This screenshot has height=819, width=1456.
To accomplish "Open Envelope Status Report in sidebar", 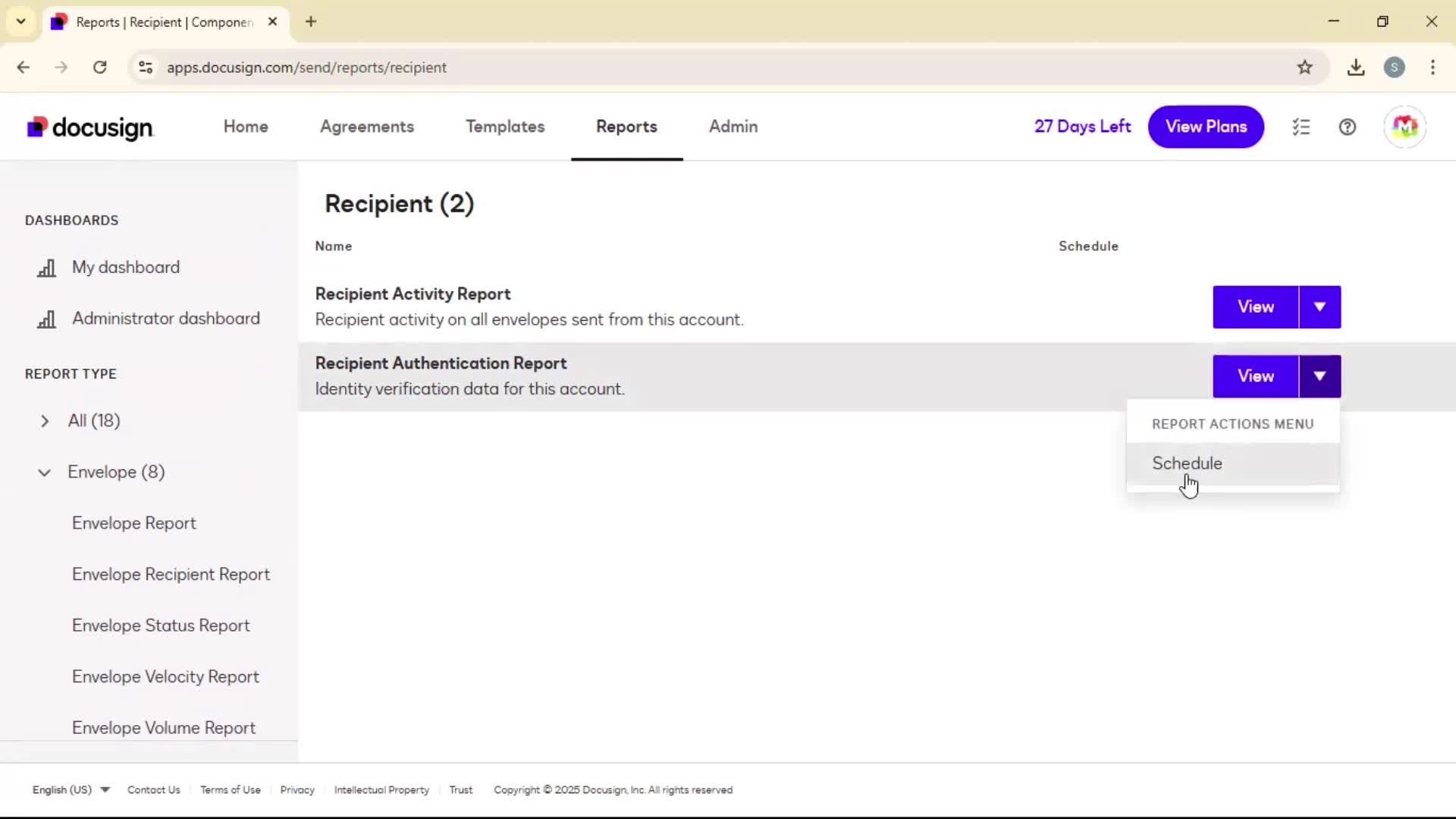I will tap(161, 626).
